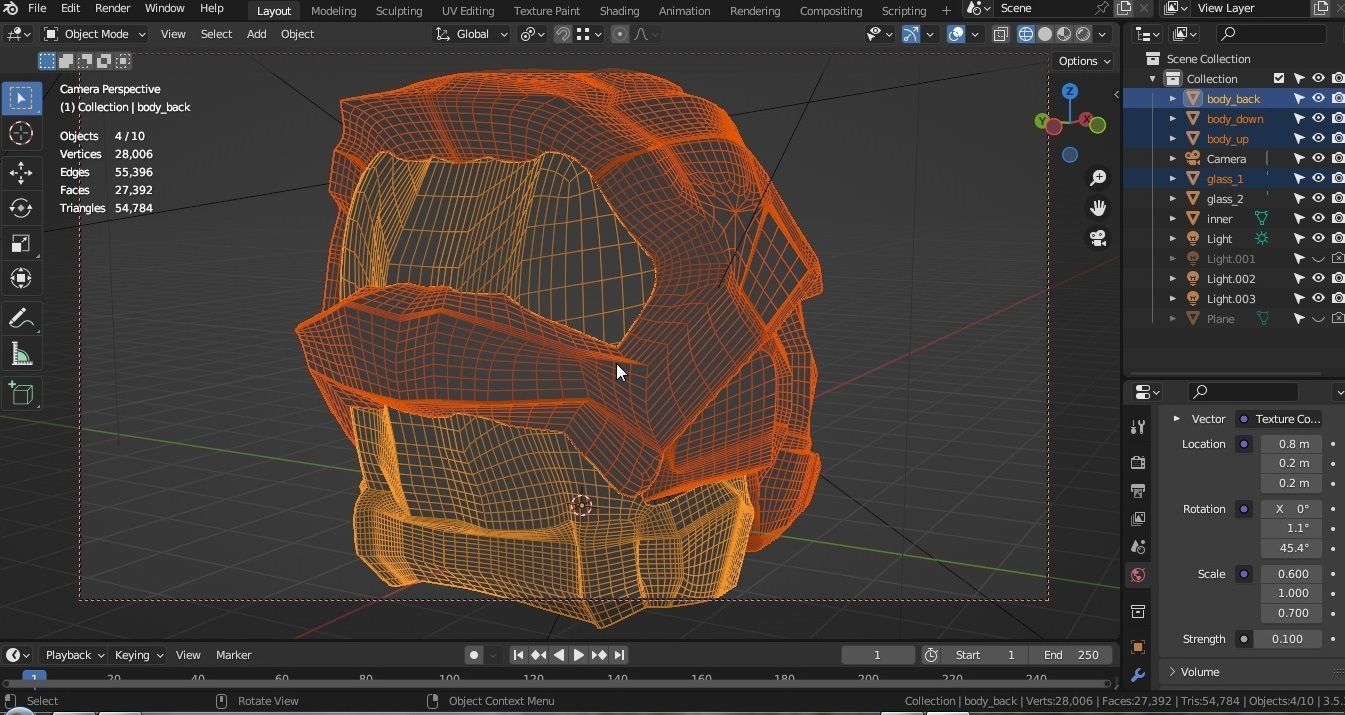This screenshot has width=1345, height=715.
Task: Show Light.001 via its eye icon
Action: [x=1318, y=259]
